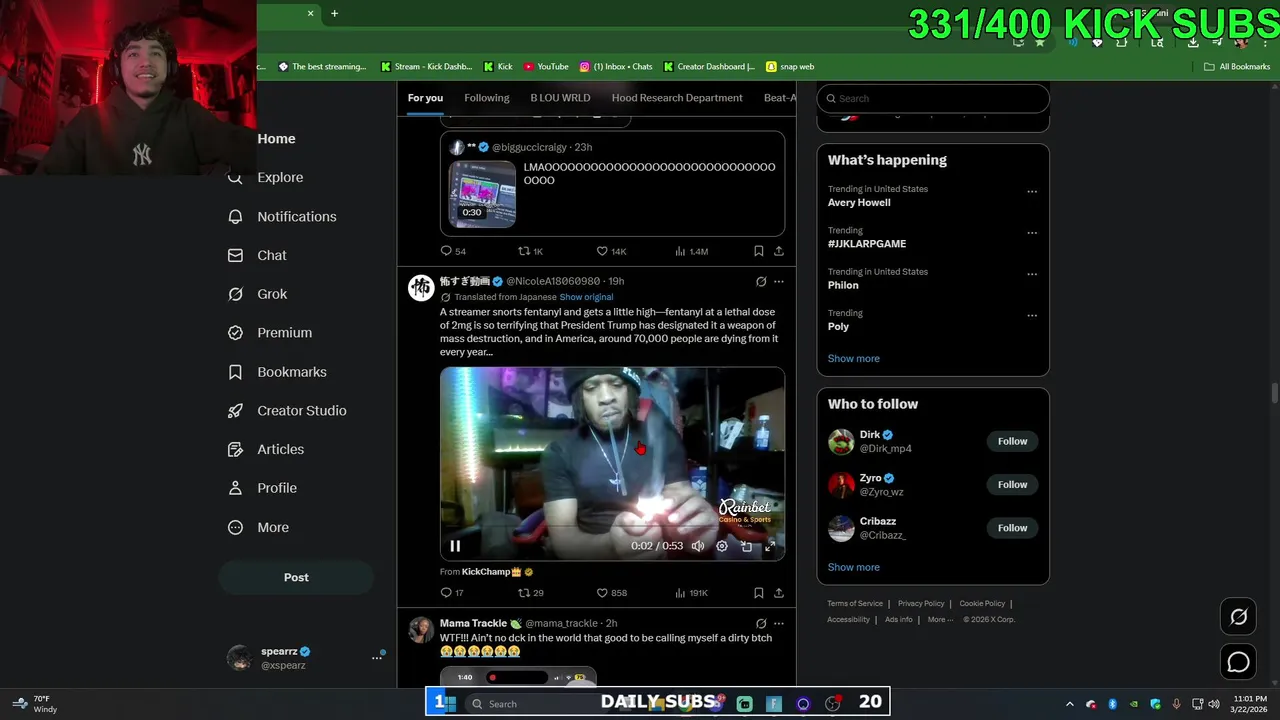Screen dimensions: 1280x720
Task: Show hidden system tray icons
Action: pyautogui.click(x=1069, y=704)
